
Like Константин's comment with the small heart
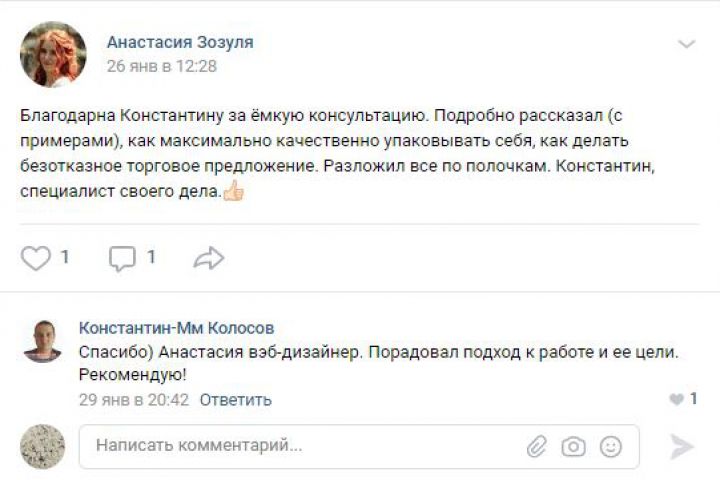(x=676, y=400)
